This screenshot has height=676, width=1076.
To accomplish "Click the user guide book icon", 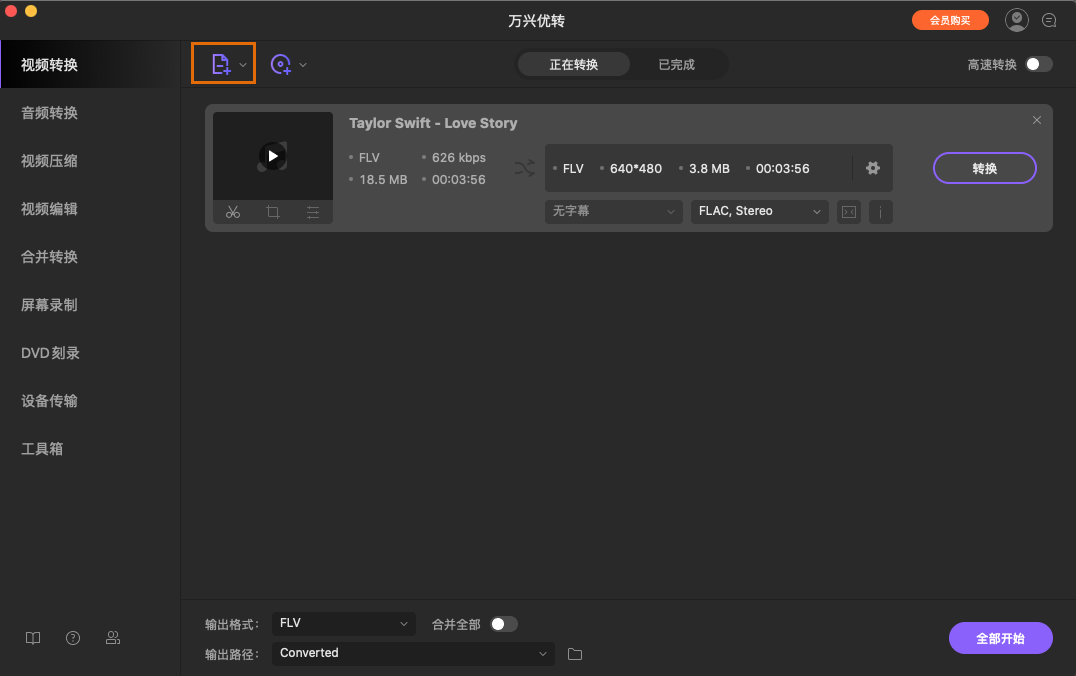I will click(x=32, y=637).
